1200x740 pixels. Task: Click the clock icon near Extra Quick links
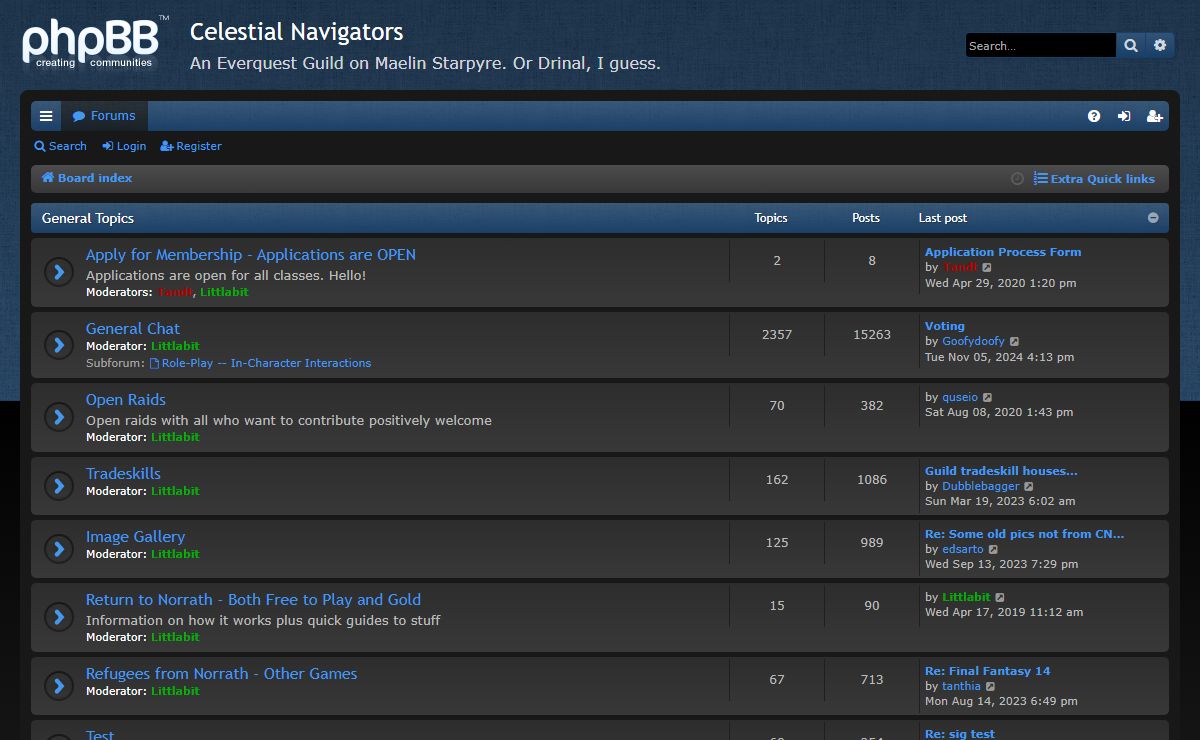click(1017, 179)
